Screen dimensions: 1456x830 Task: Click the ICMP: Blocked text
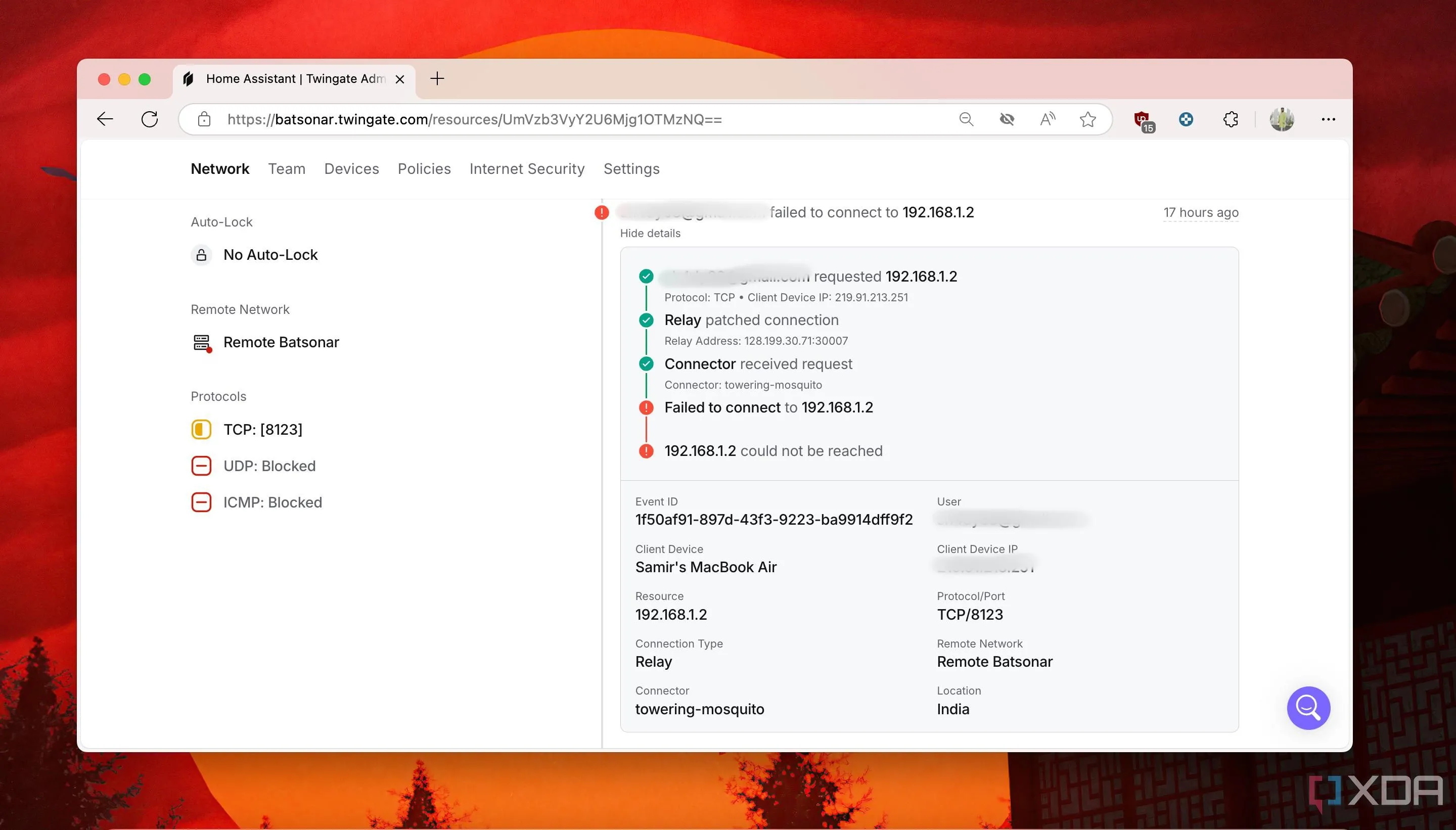click(x=272, y=502)
